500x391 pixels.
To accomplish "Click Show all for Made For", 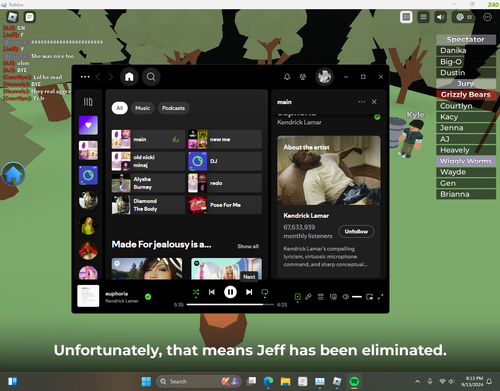I will [x=248, y=246].
